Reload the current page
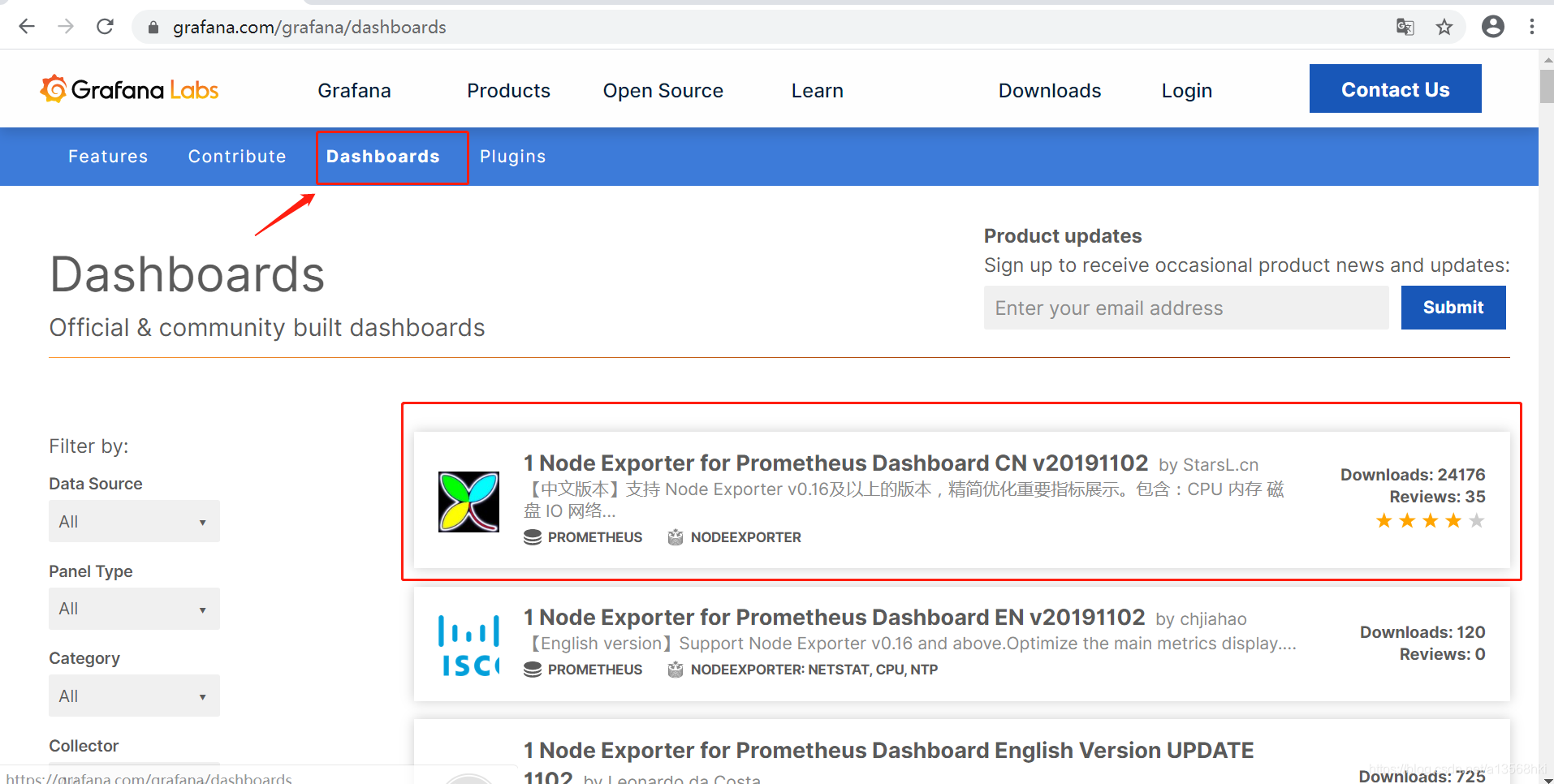Image resolution: width=1554 pixels, height=784 pixels. (x=105, y=26)
